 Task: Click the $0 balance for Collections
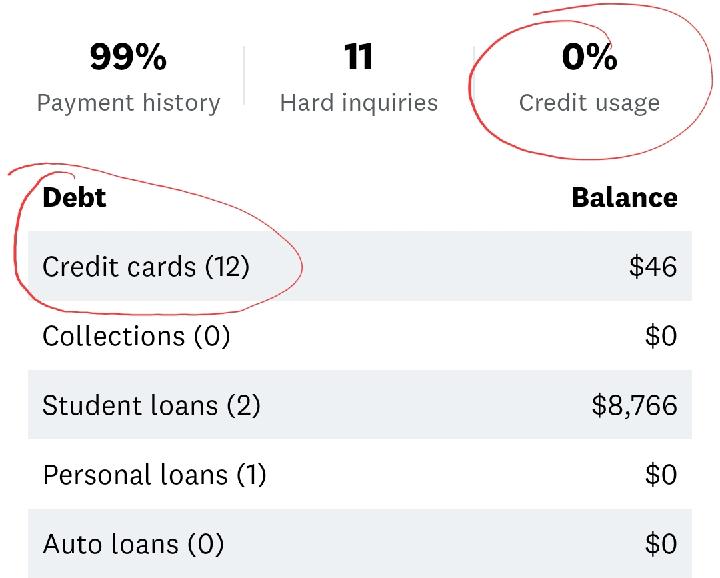point(661,336)
